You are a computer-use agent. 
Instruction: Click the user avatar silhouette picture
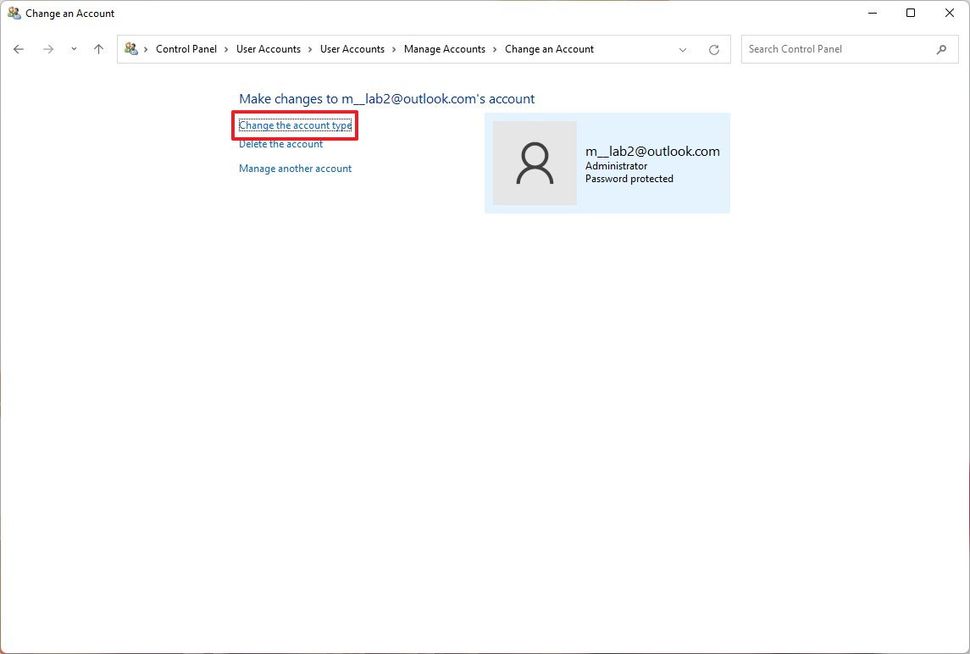[x=534, y=162]
